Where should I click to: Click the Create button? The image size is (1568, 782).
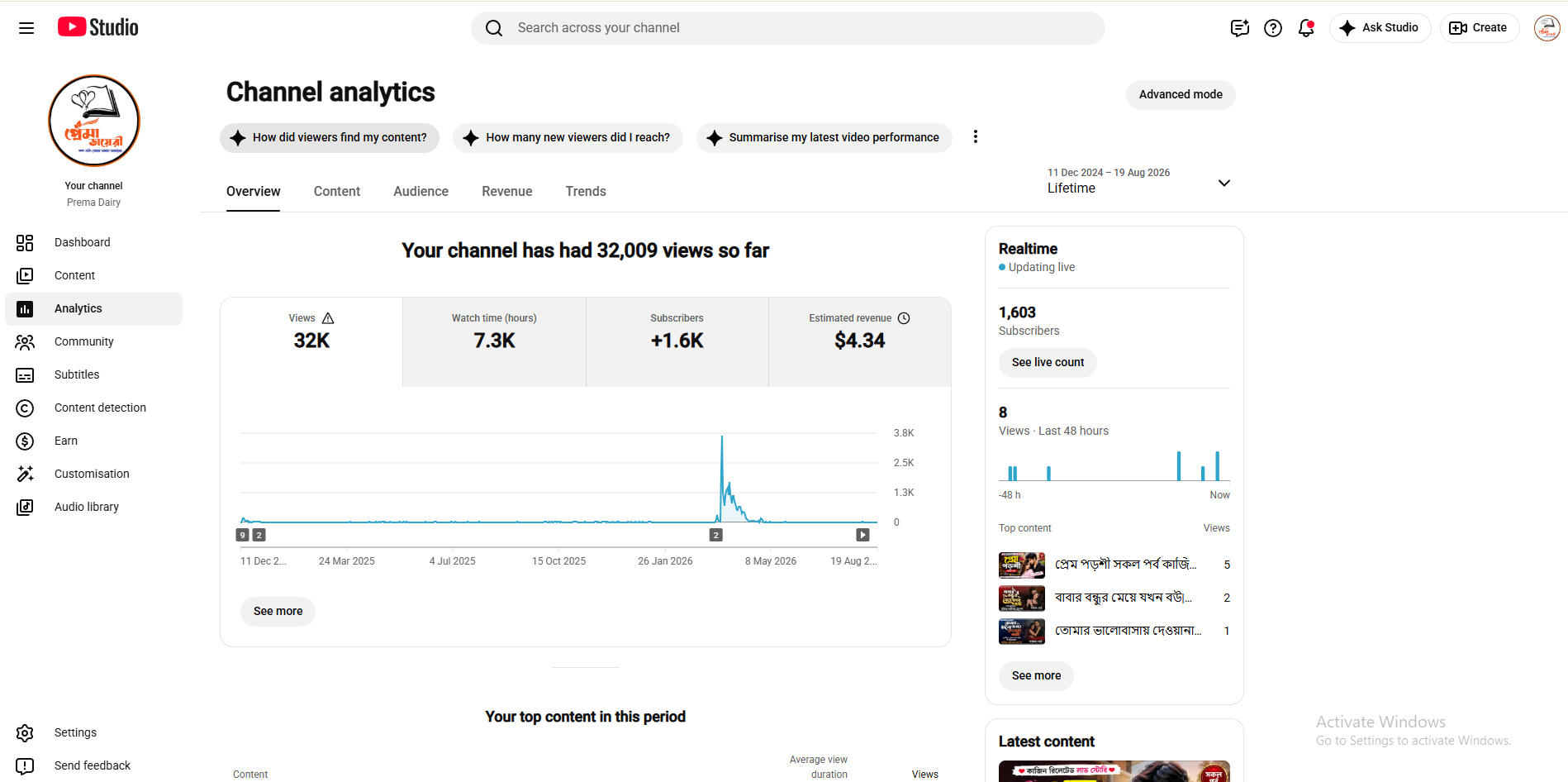(x=1479, y=27)
